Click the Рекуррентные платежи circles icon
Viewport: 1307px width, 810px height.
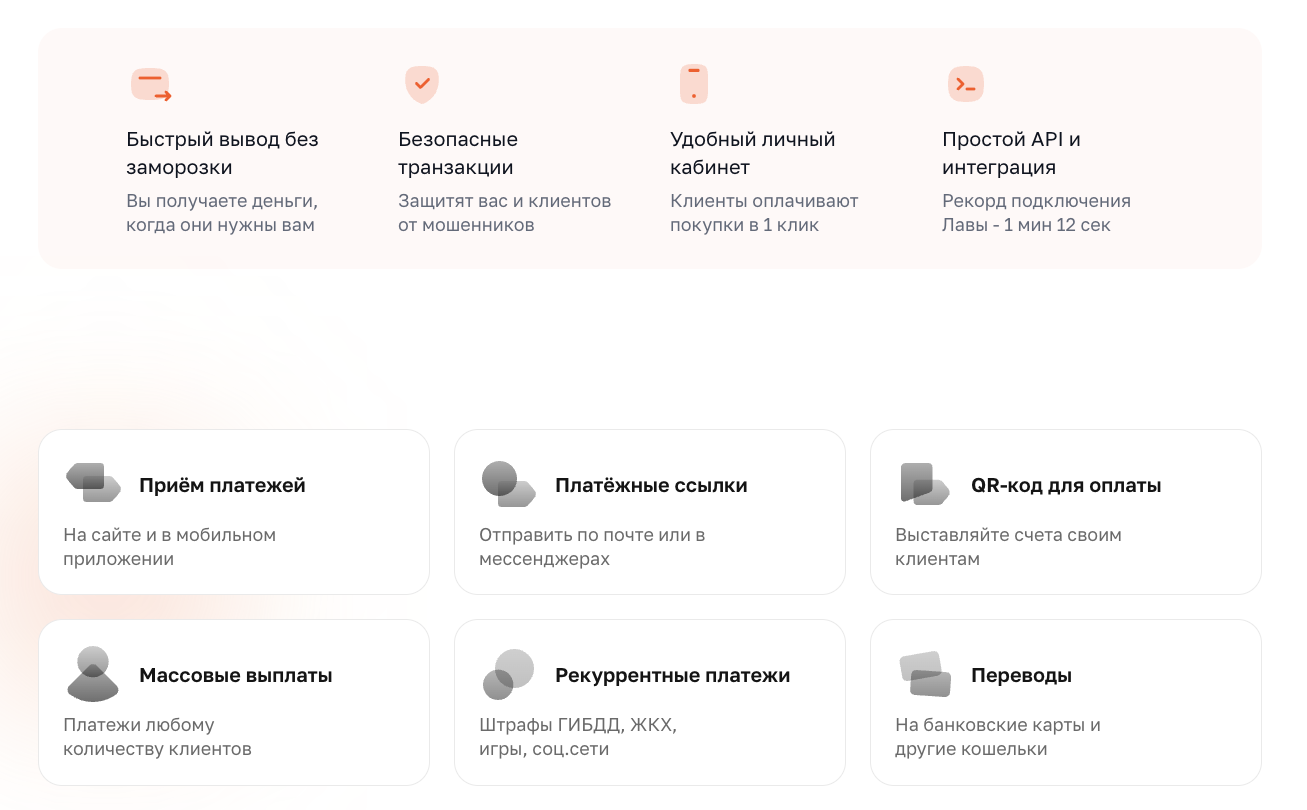[x=509, y=674]
